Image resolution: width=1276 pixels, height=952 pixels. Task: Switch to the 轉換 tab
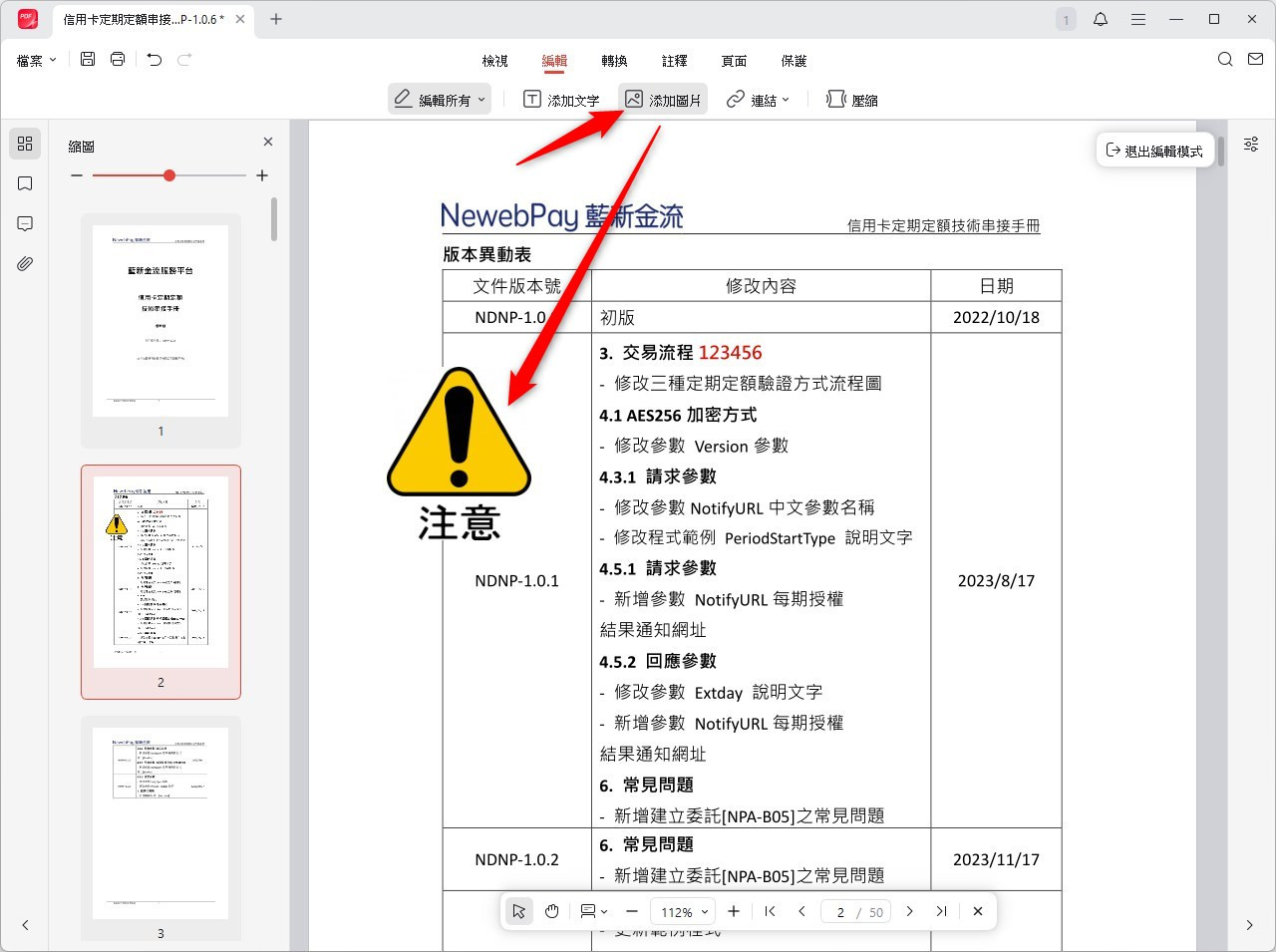(614, 61)
